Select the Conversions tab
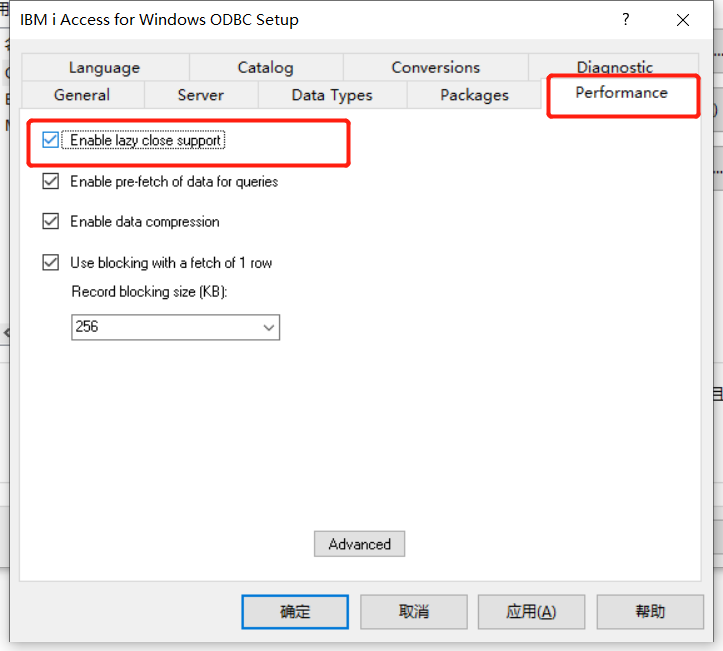The image size is (723, 651). [435, 68]
